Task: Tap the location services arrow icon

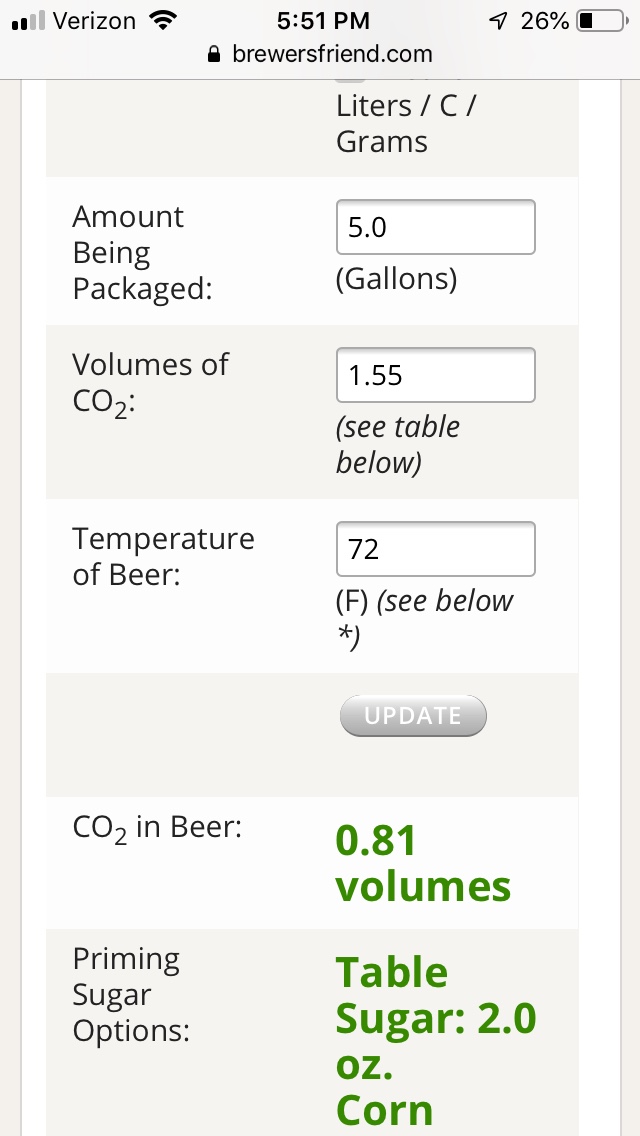Action: (497, 21)
